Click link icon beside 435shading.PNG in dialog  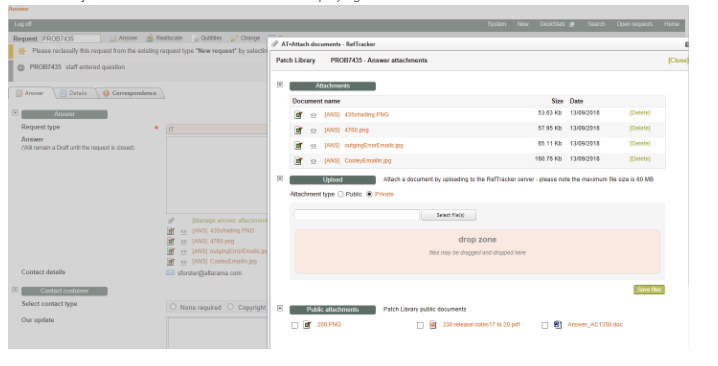pyautogui.click(x=314, y=115)
